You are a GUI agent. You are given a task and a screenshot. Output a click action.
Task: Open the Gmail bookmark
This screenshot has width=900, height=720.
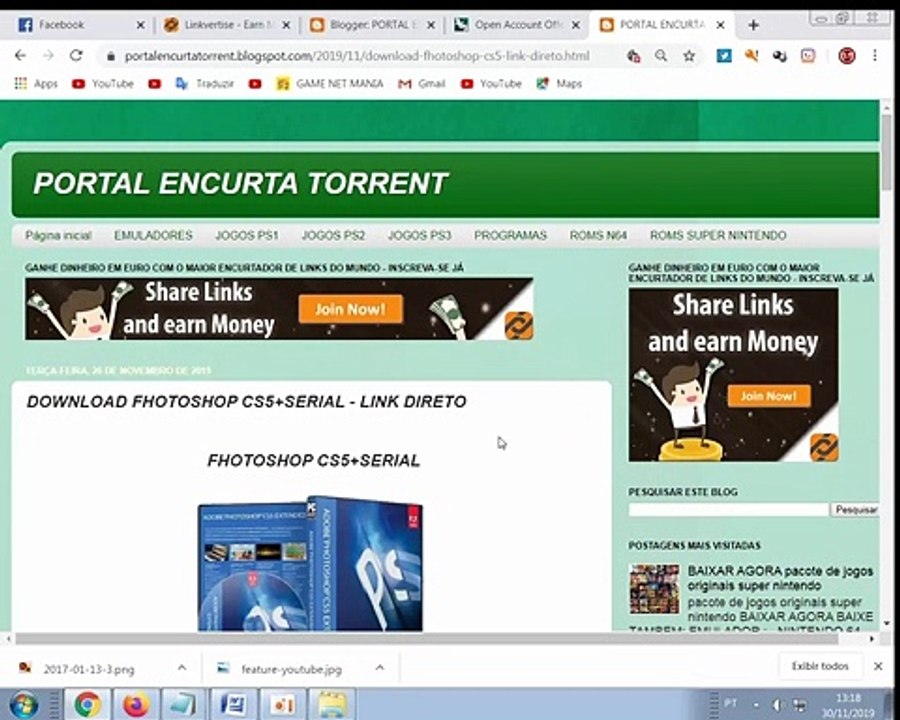(422, 84)
